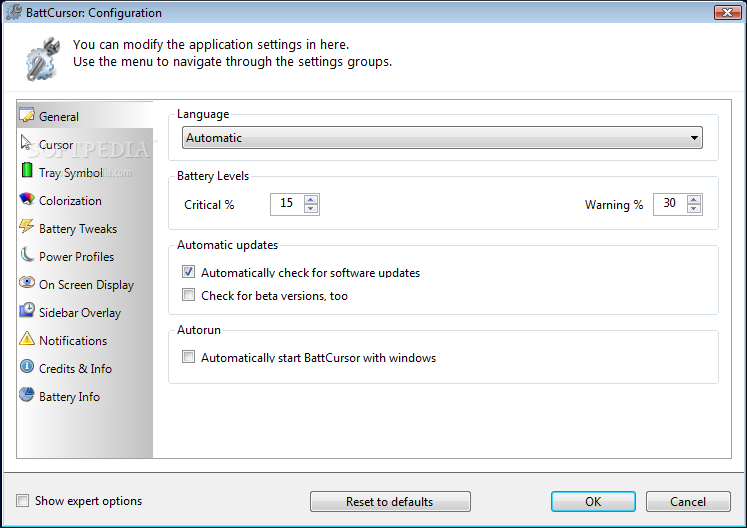
Task: Decrease the Critical % value
Action: (x=311, y=209)
